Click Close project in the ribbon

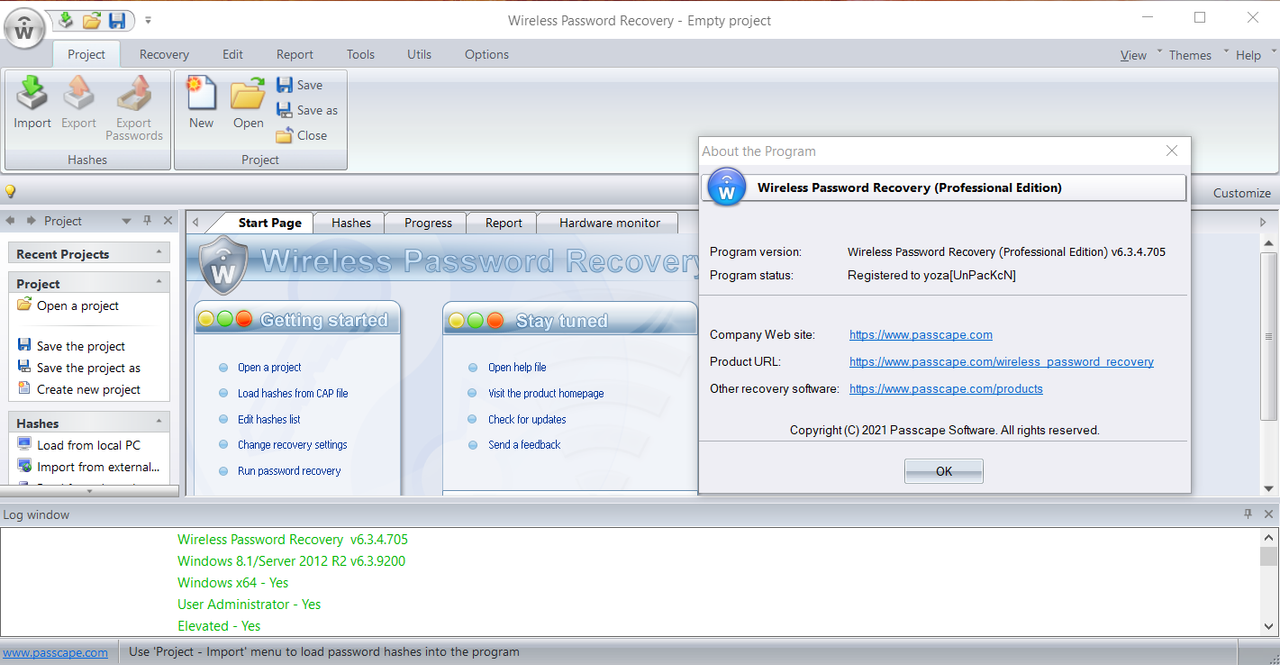302,135
